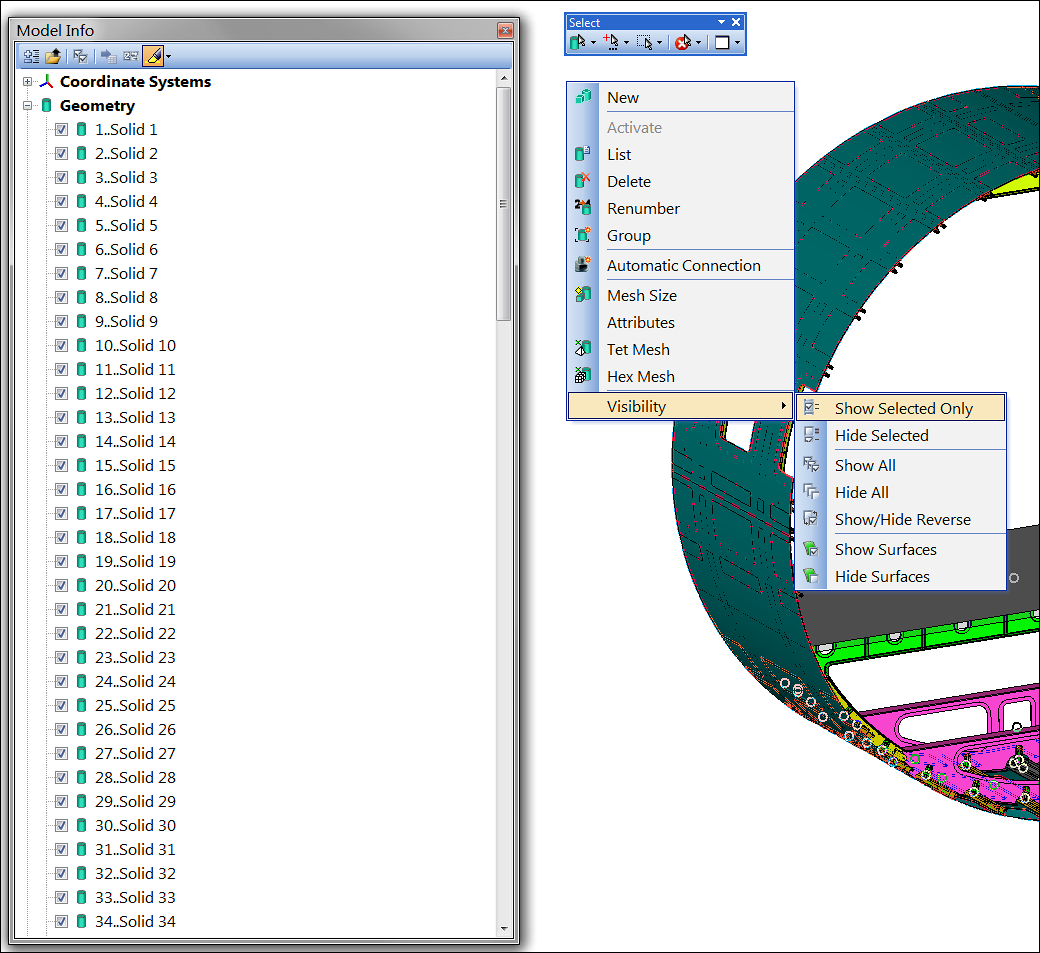The image size is (1040, 953).
Task: Select Hide All from the visibility options
Action: tap(862, 492)
